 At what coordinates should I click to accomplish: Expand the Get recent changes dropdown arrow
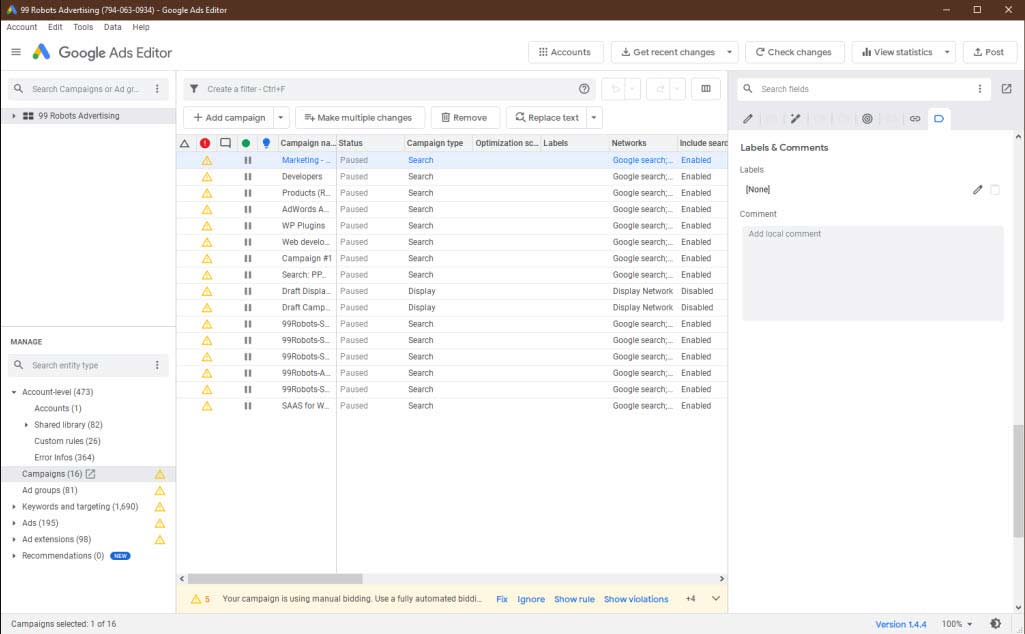(730, 52)
